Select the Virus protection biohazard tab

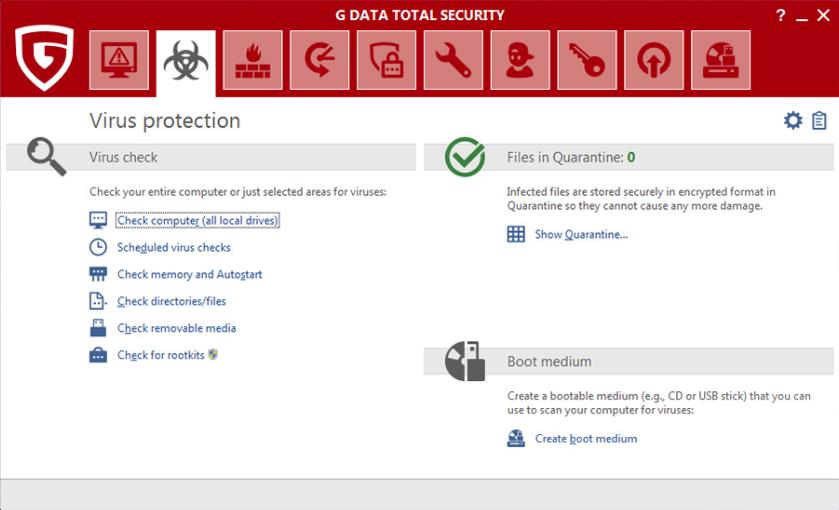pyautogui.click(x=186, y=63)
